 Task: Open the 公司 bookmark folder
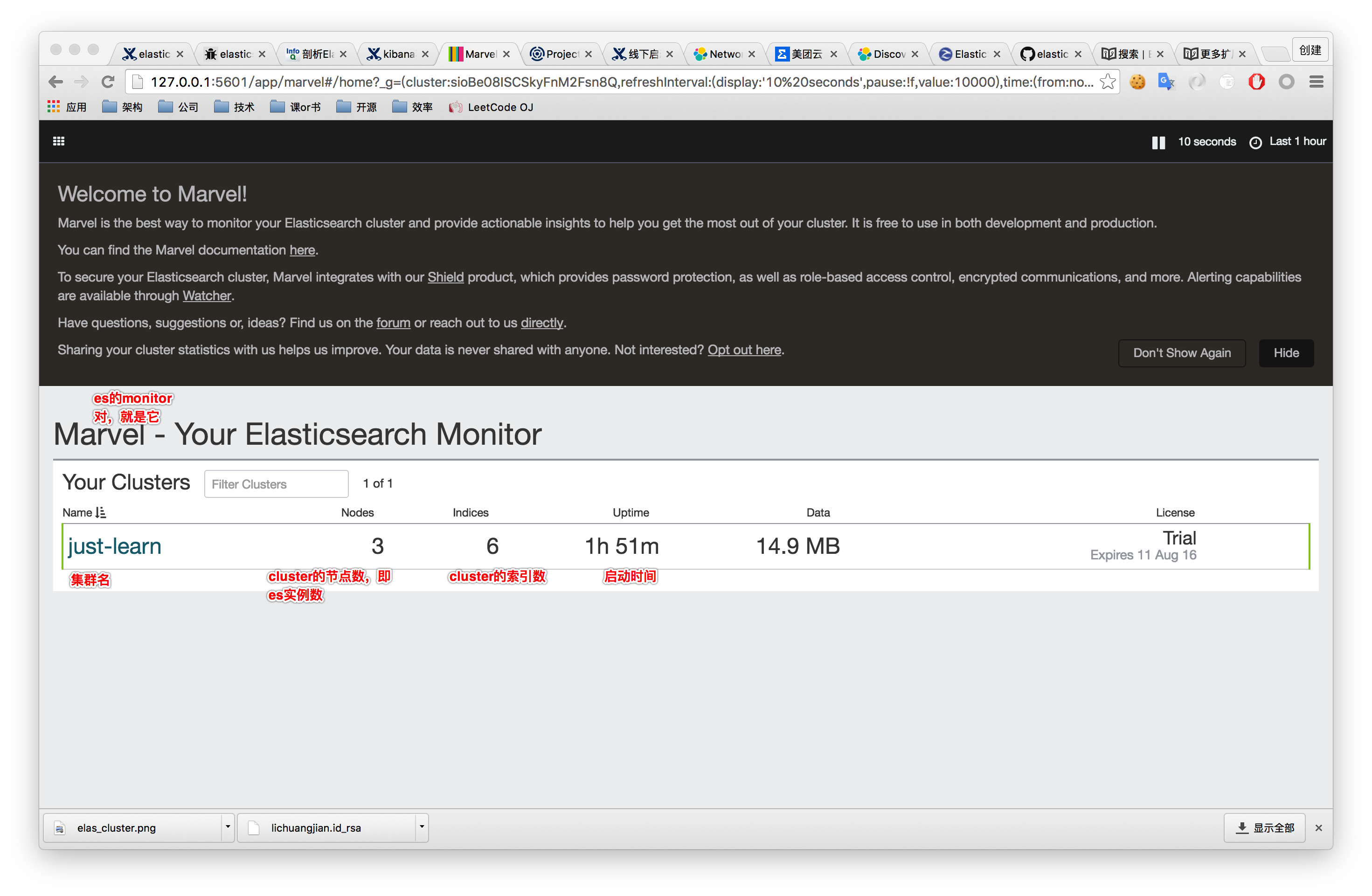click(x=178, y=107)
